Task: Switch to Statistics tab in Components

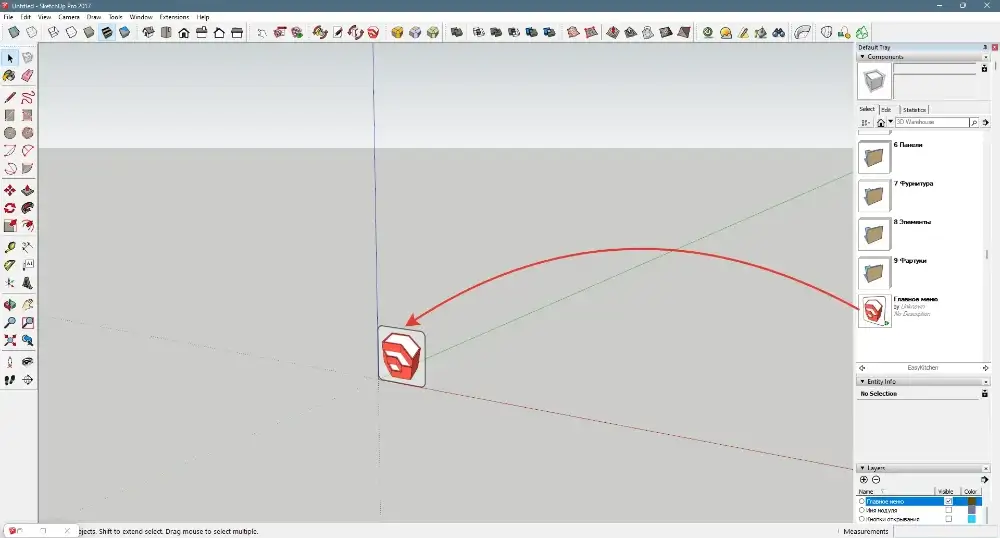Action: [914, 110]
